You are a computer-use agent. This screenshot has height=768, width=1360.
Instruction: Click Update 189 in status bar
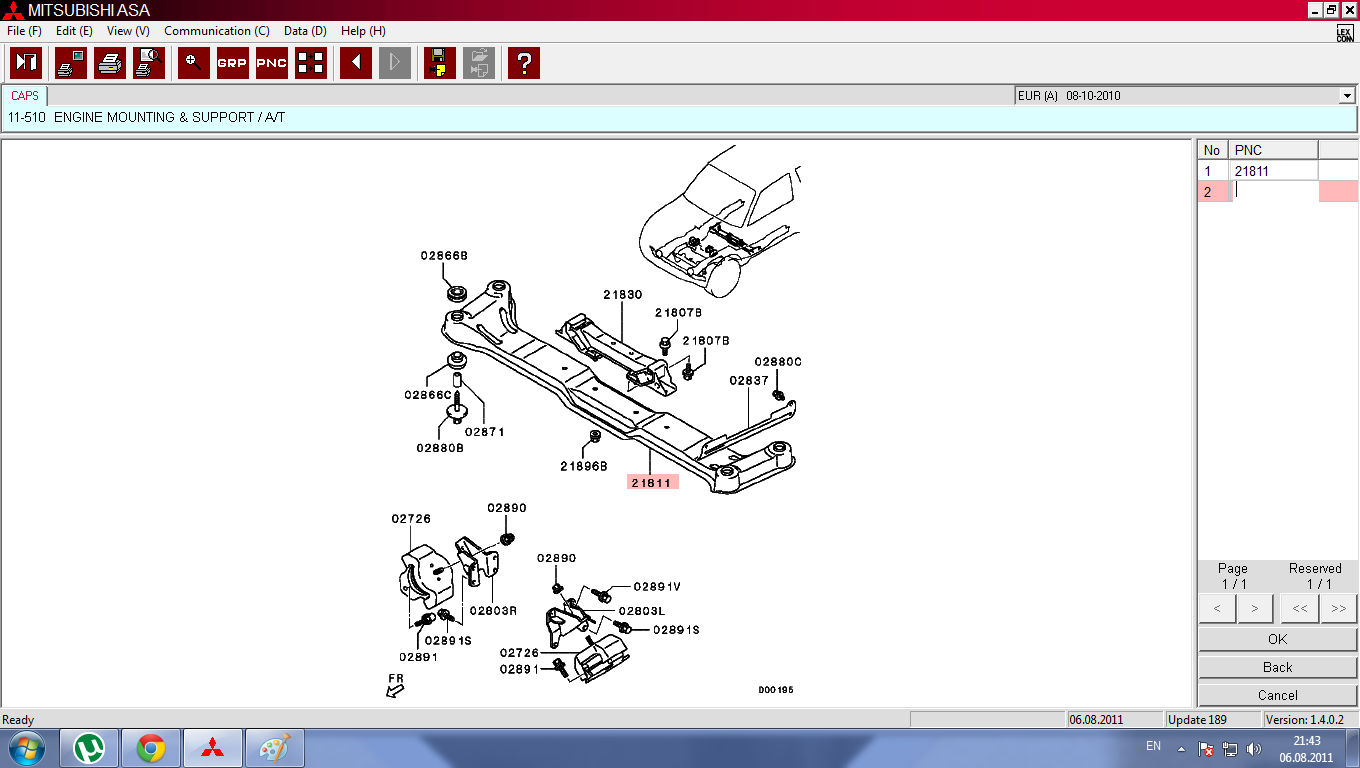[x=1211, y=720]
